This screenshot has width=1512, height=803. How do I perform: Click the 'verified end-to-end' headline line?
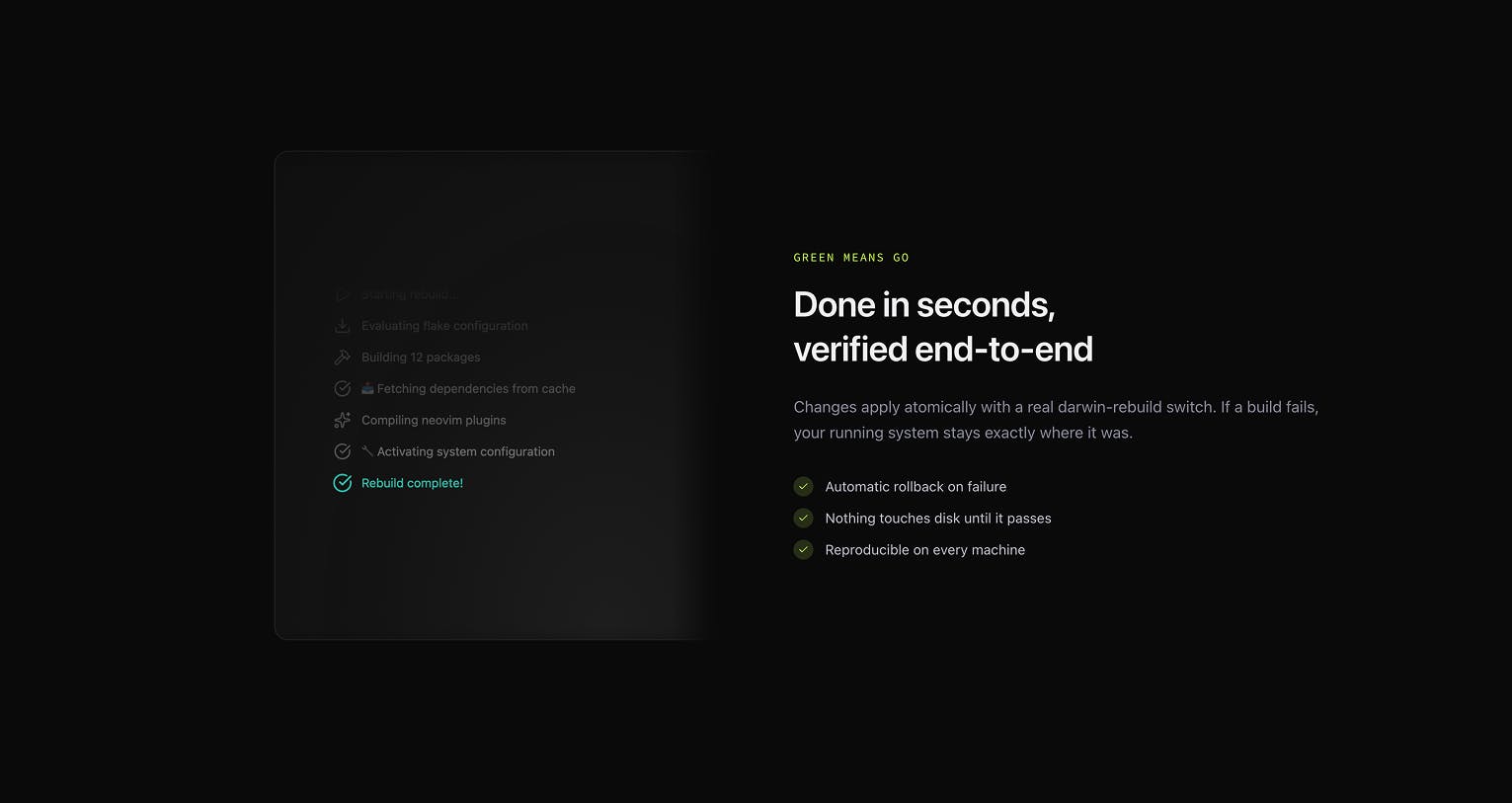click(943, 349)
